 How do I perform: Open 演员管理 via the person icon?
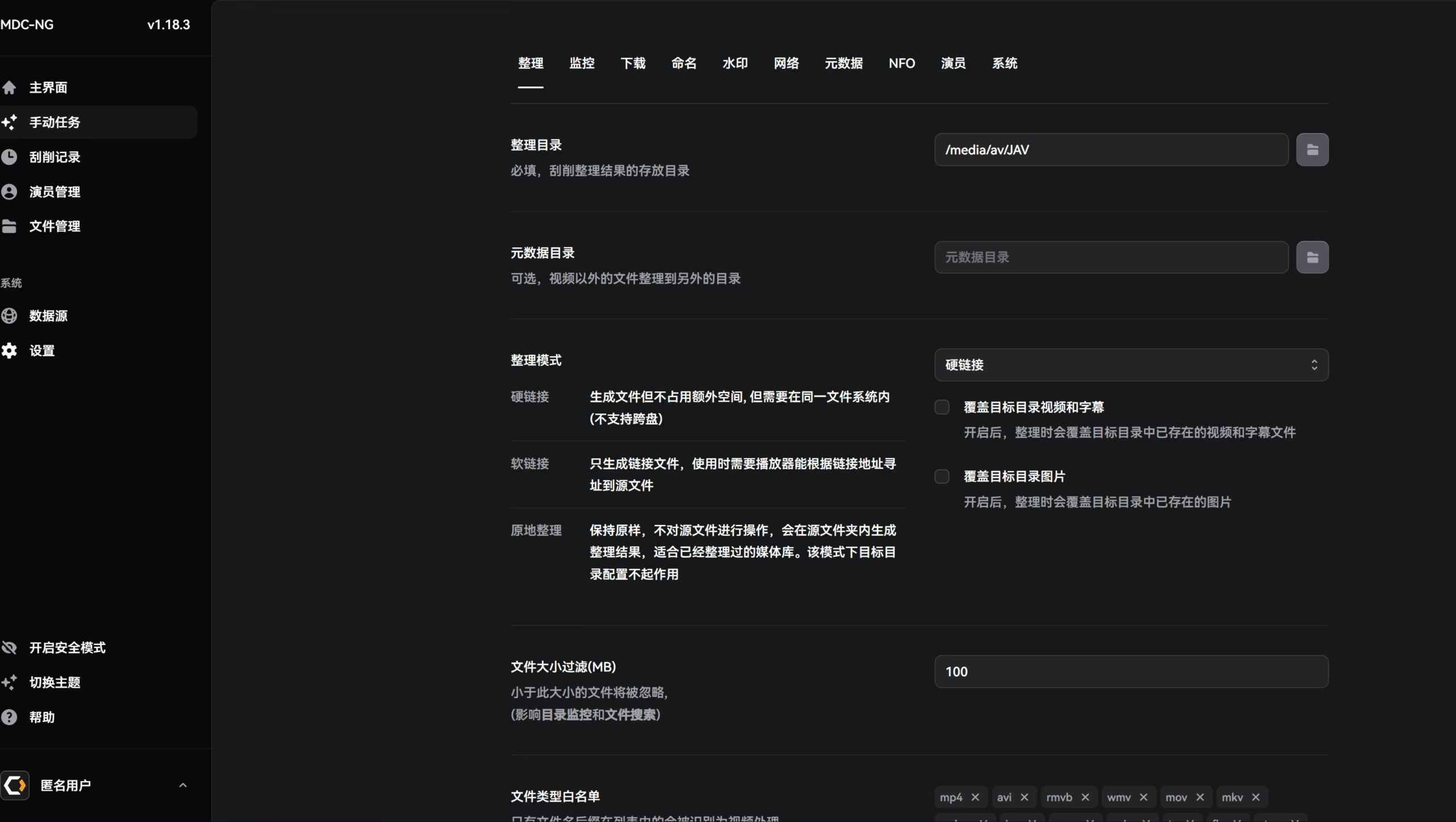click(10, 192)
